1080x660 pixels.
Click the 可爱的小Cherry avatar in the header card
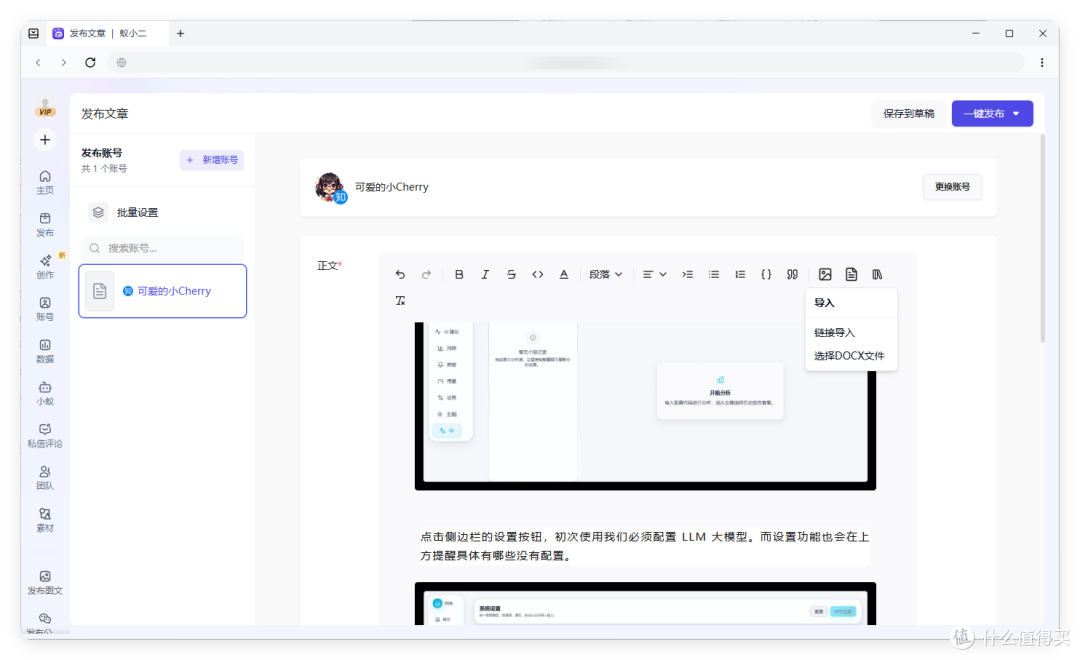330,187
